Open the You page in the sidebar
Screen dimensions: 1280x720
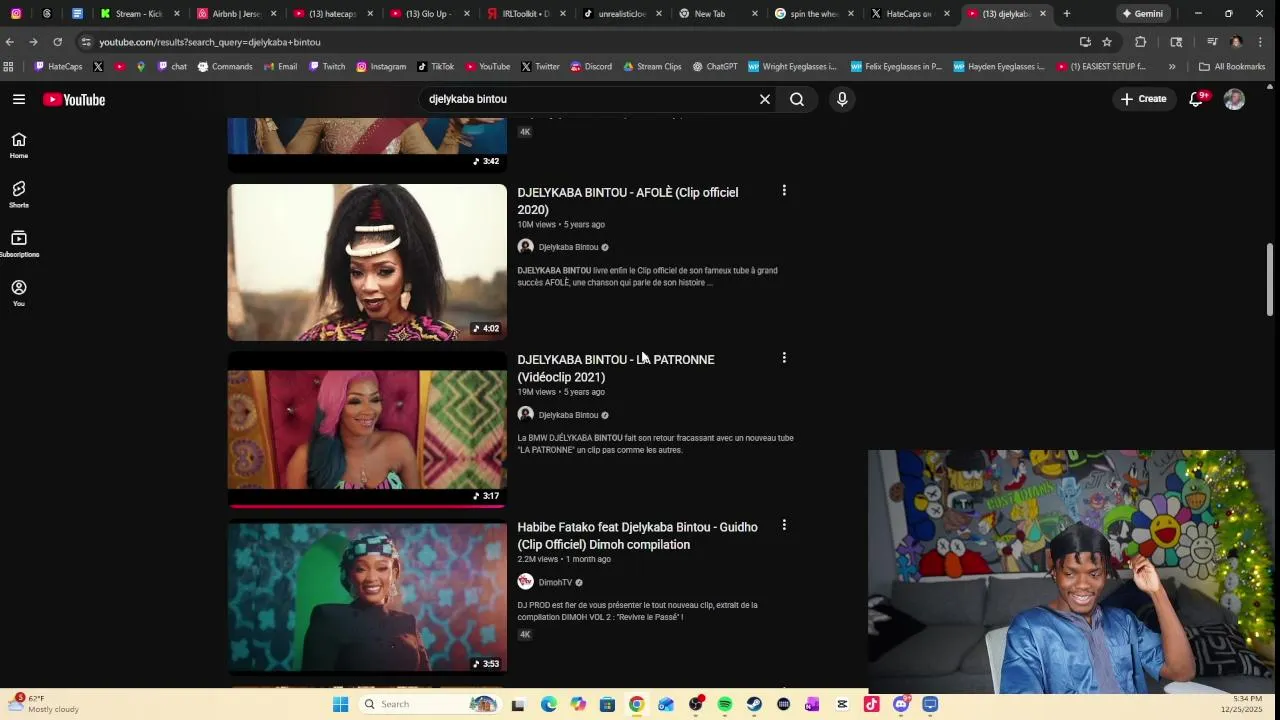click(19, 293)
